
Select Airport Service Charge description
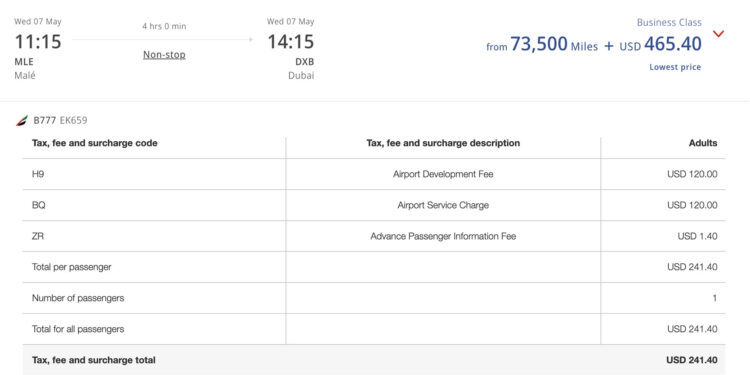[x=443, y=205]
